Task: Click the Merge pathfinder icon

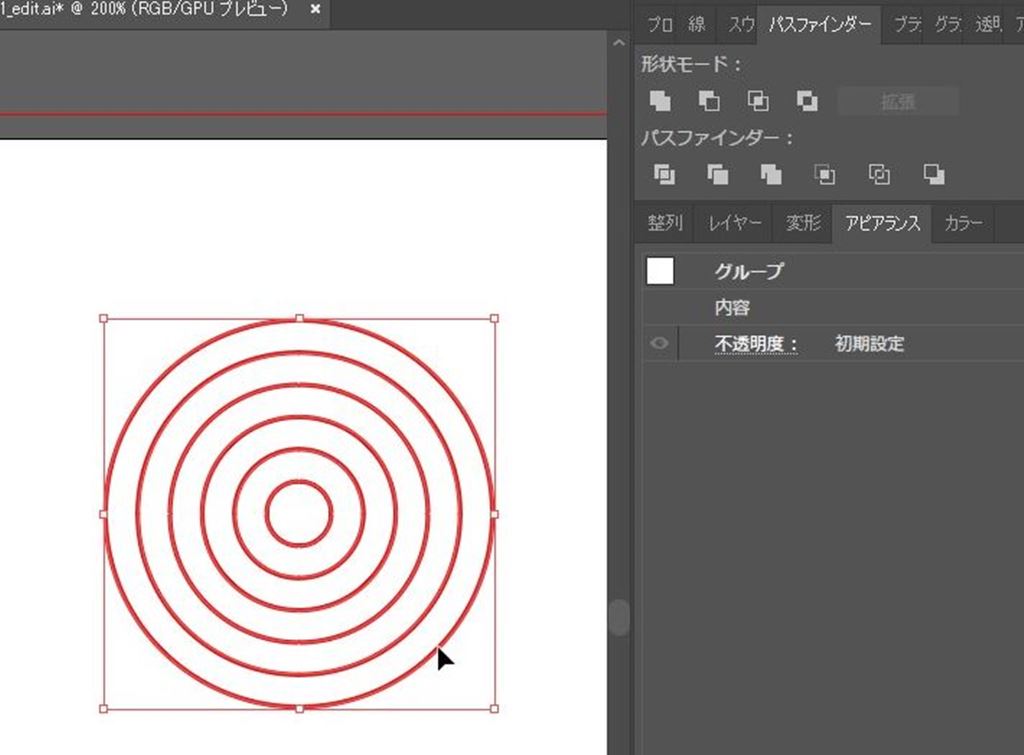Action: coord(771,175)
